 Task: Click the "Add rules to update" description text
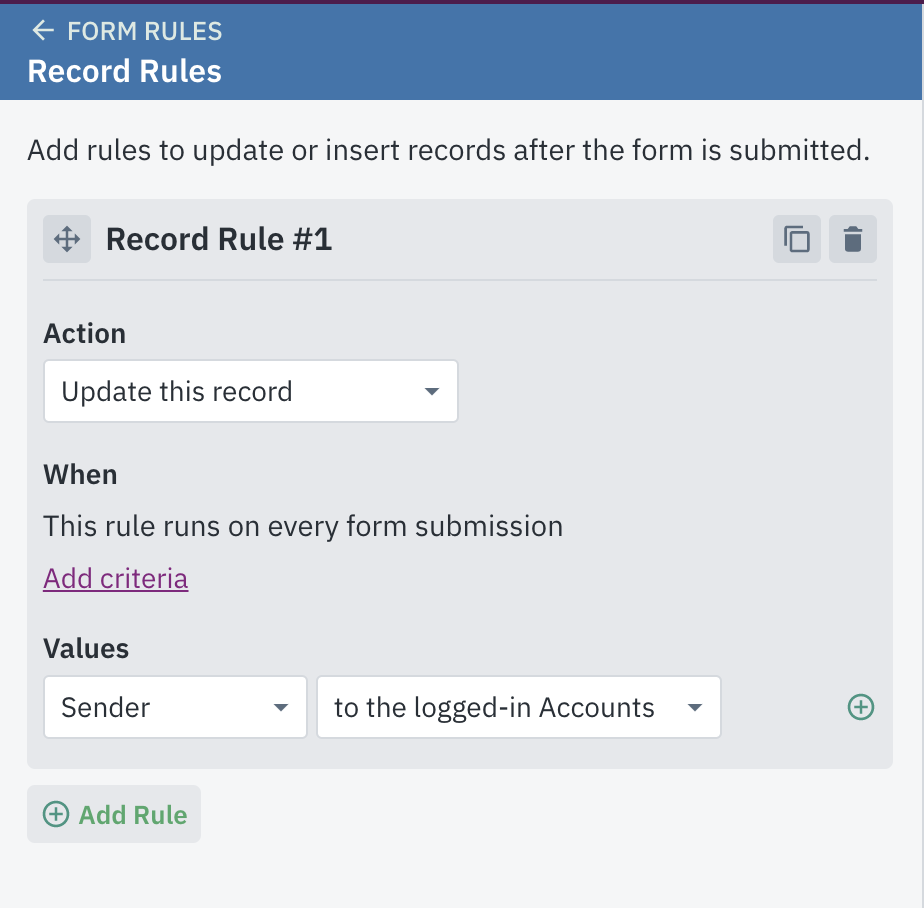pyautogui.click(x=448, y=151)
